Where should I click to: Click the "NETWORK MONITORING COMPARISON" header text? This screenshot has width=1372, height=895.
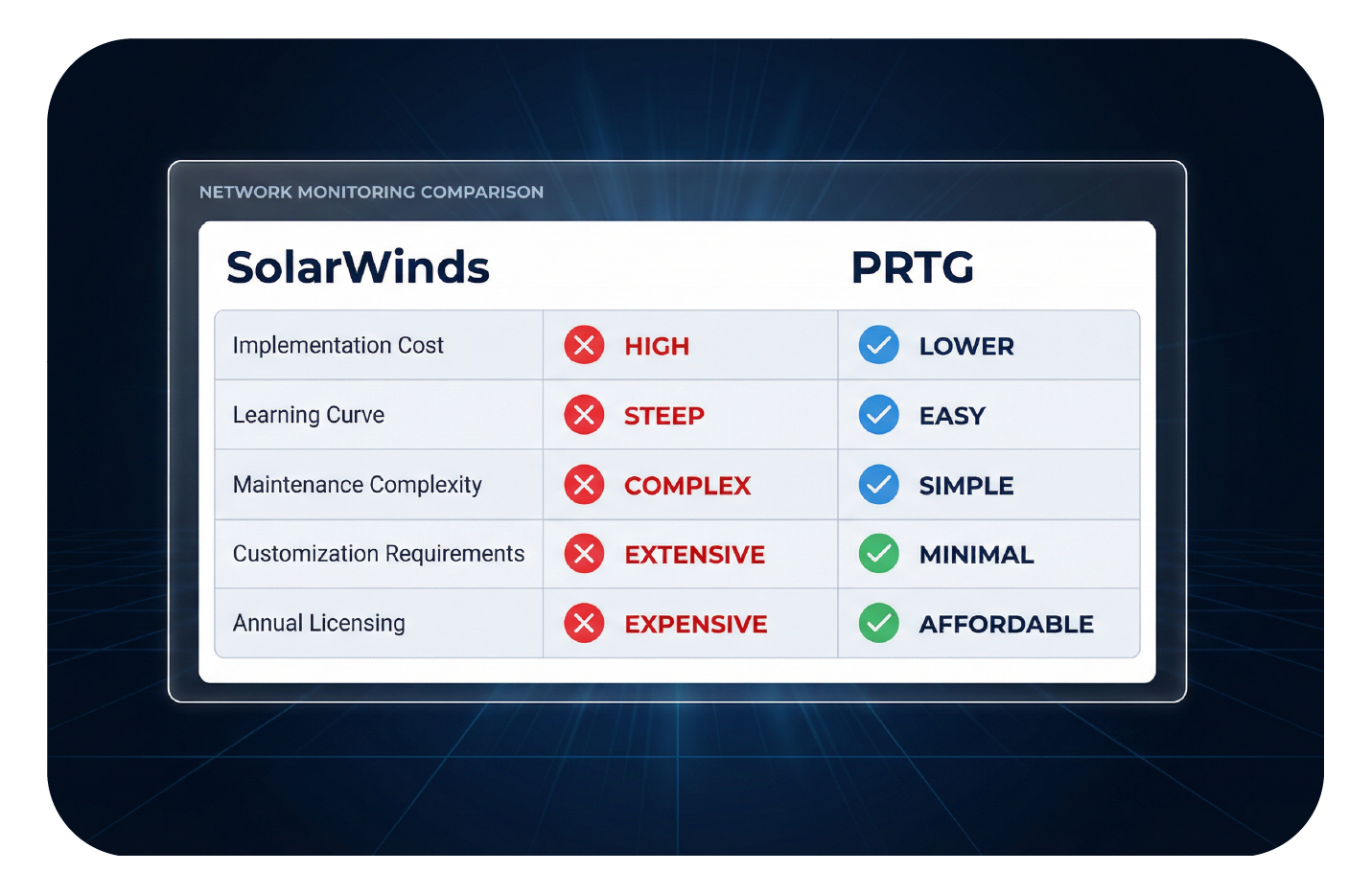point(371,192)
